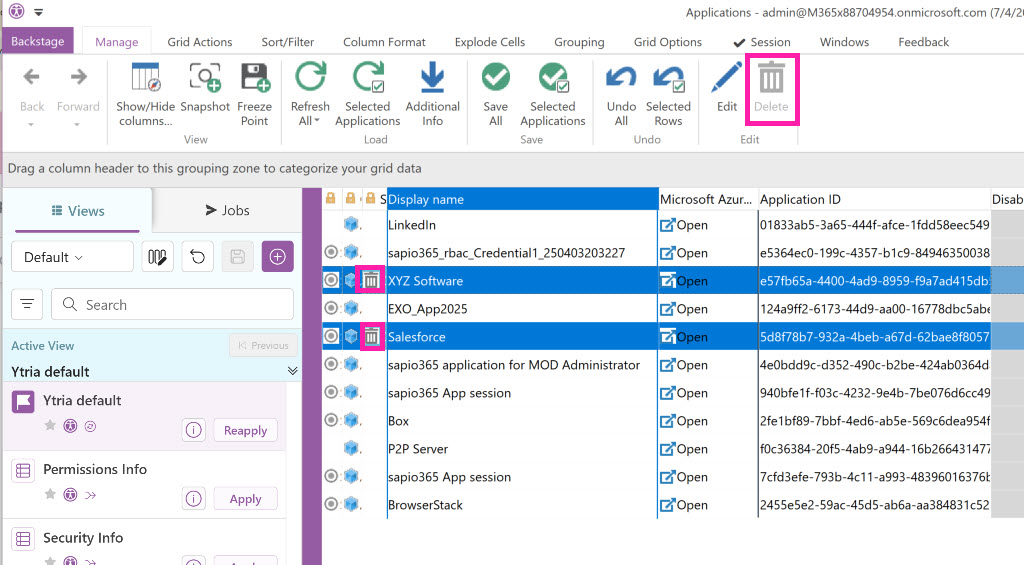Switch to the Grid Actions tab
Screen dimensions: 1024x565
click(x=199, y=42)
